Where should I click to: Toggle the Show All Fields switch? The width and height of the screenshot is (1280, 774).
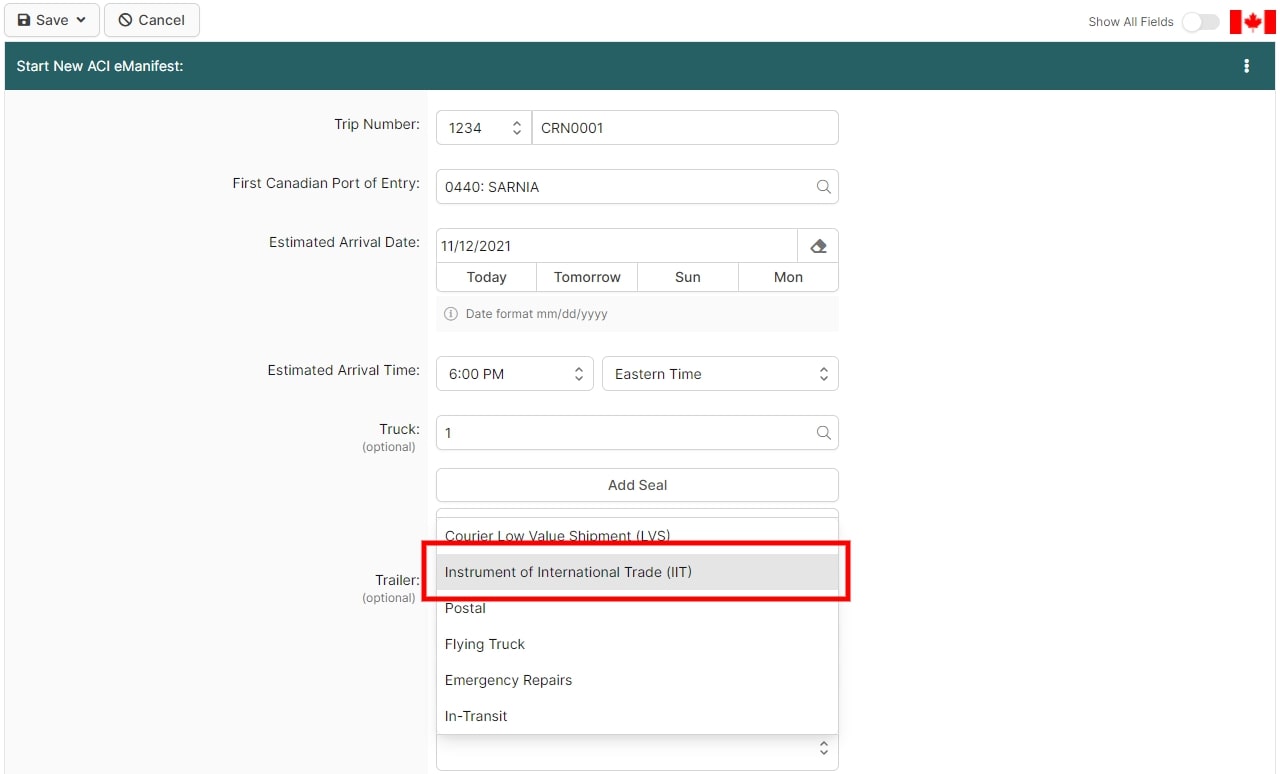coord(1200,21)
